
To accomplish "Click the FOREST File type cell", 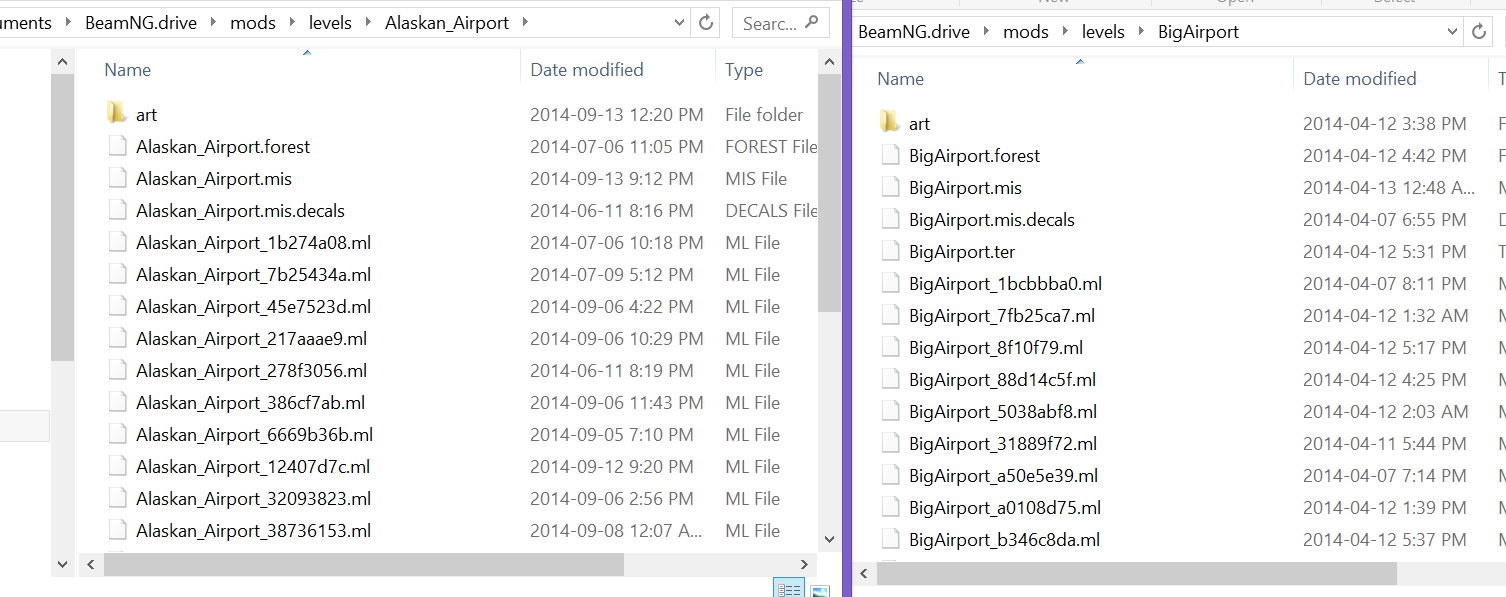I will [x=771, y=147].
